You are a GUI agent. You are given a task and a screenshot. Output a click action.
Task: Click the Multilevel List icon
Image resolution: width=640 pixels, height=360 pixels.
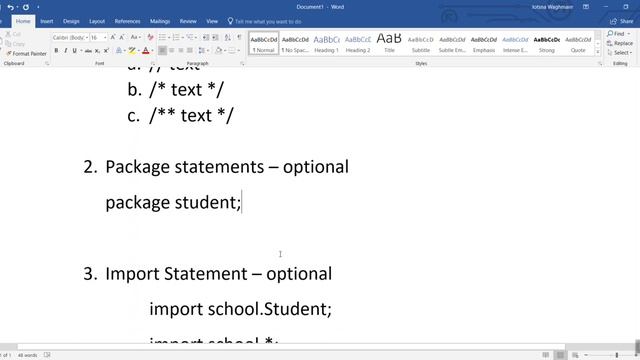pos(190,38)
